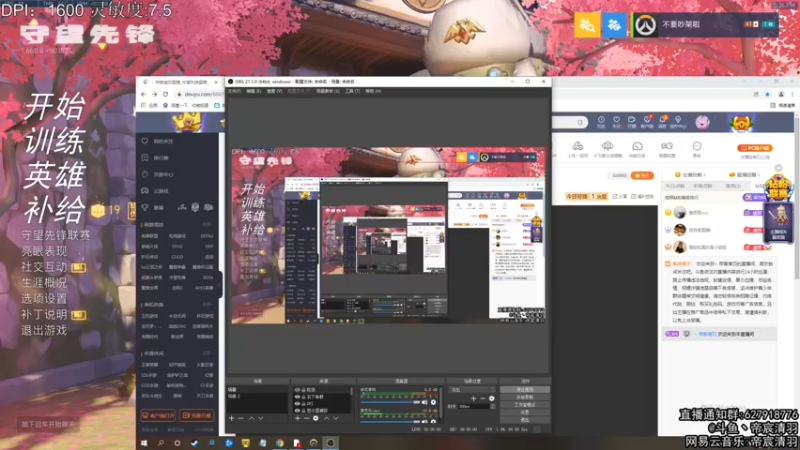The height and width of the screenshot is (450, 800).
Task: Open source properties gear in OBS sources panel
Action: click(x=316, y=418)
